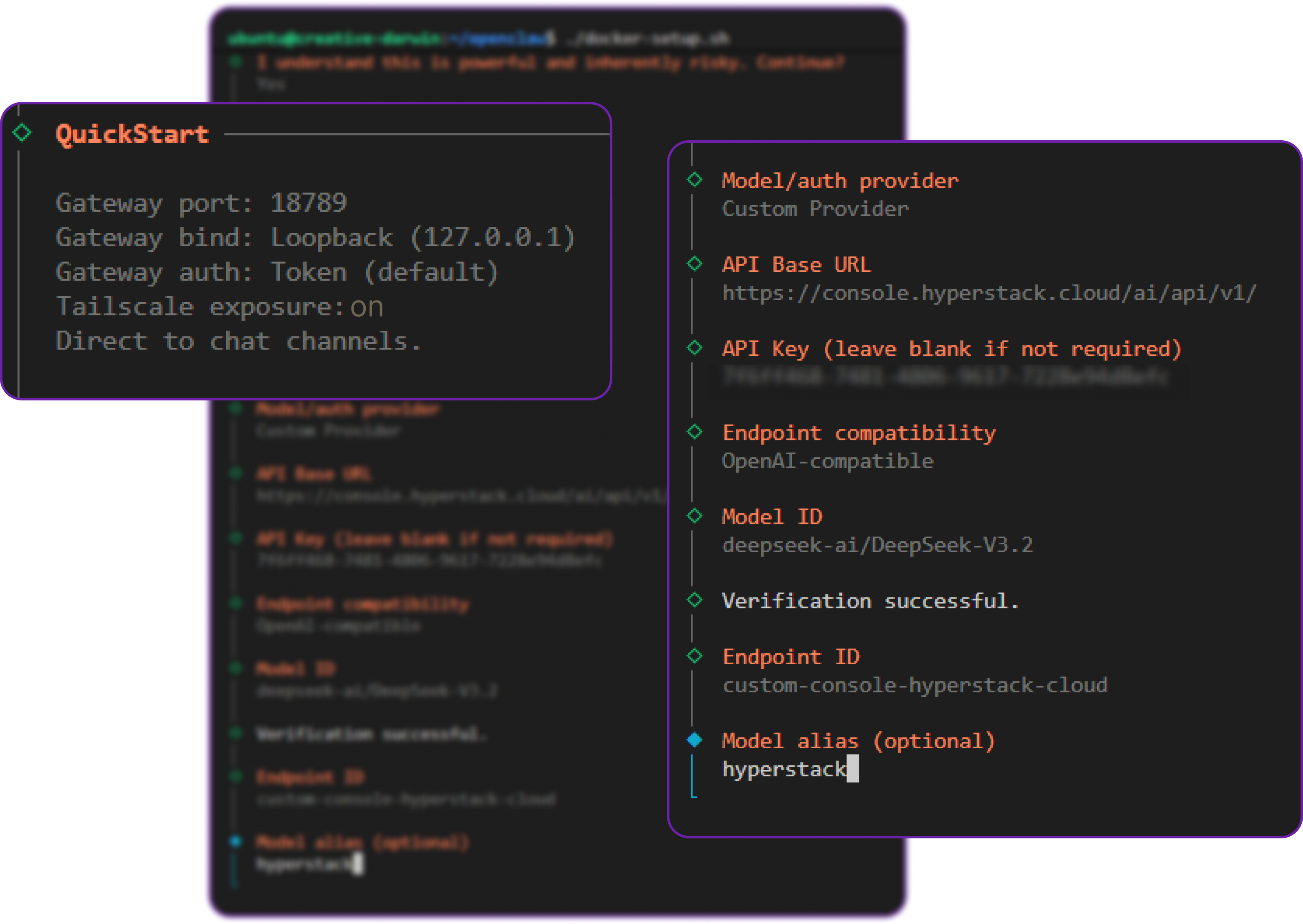Click the green diamond beside QuickStart
Viewport: 1303px width, 924px height.
point(22,133)
